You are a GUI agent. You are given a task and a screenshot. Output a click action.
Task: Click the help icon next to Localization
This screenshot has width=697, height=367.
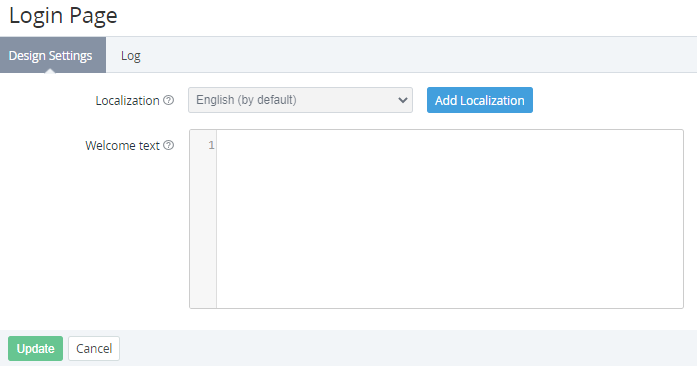pos(168,100)
